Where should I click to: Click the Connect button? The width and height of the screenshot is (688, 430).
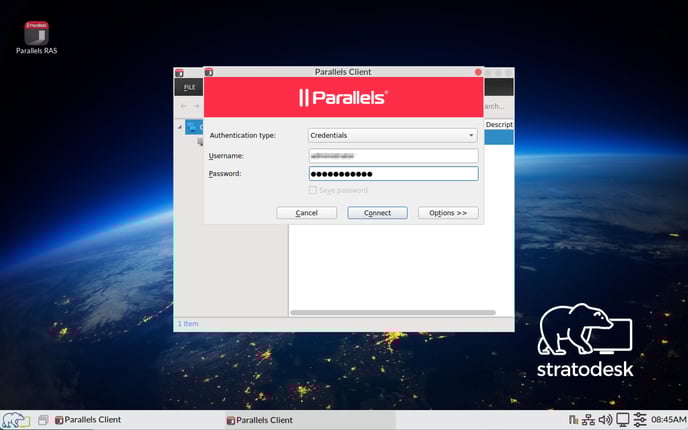tap(377, 213)
